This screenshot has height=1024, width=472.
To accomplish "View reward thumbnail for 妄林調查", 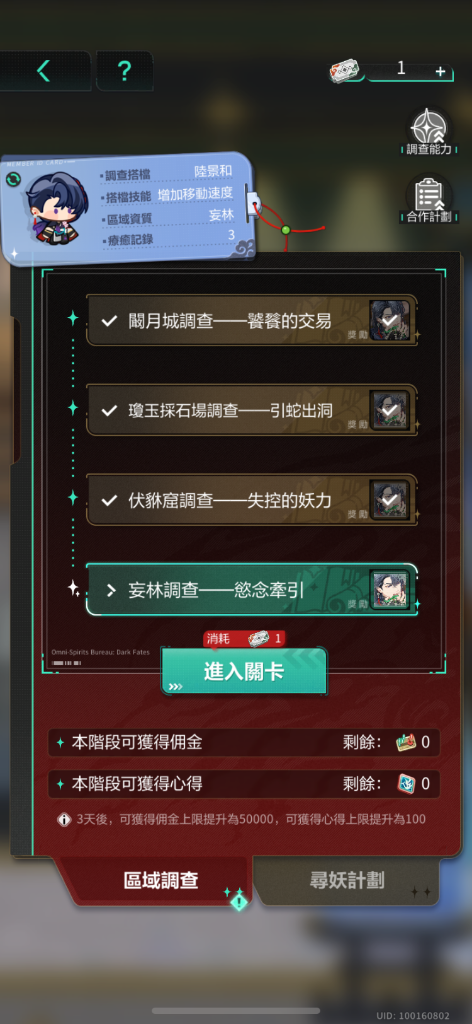I will click(x=390, y=590).
